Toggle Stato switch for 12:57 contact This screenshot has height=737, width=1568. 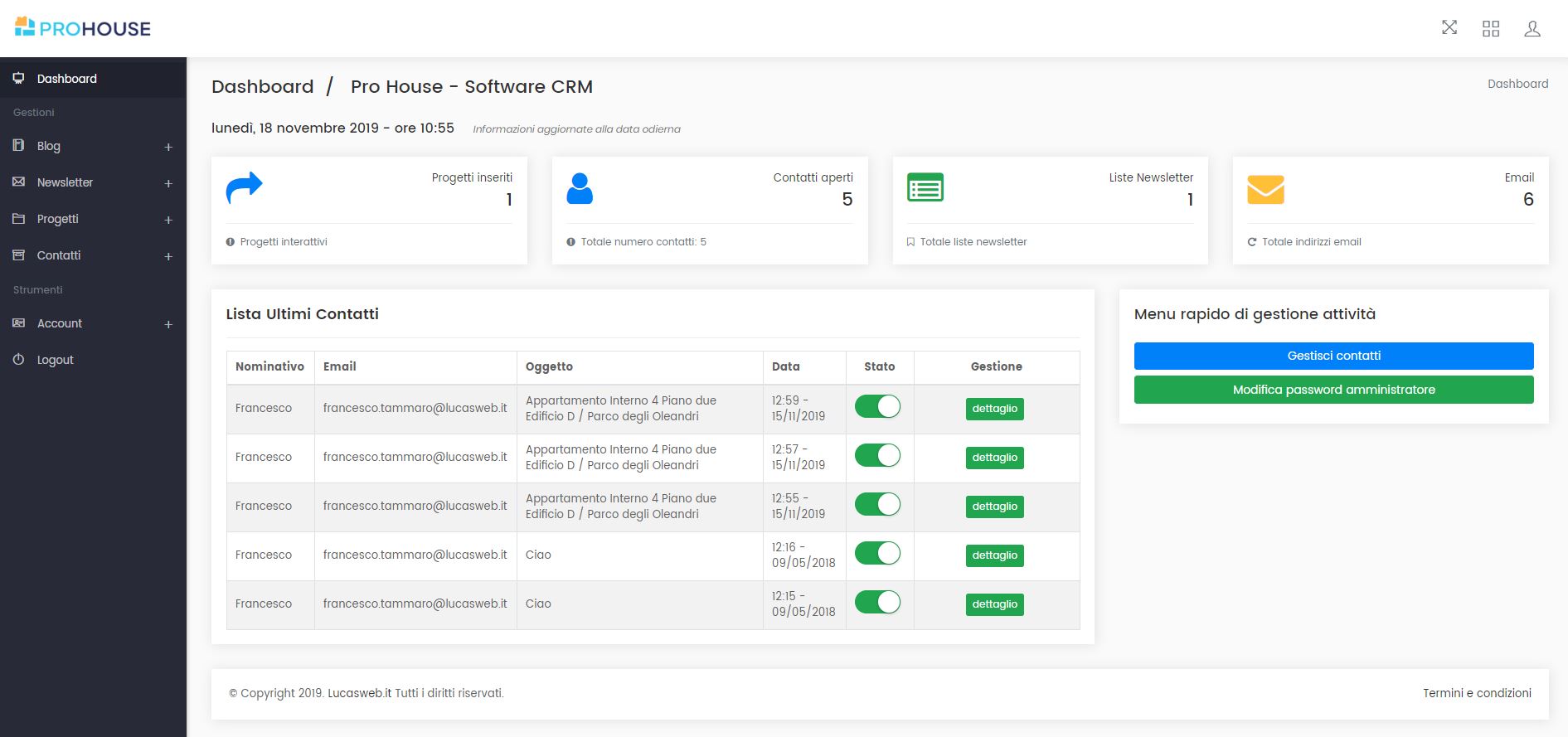point(877,455)
